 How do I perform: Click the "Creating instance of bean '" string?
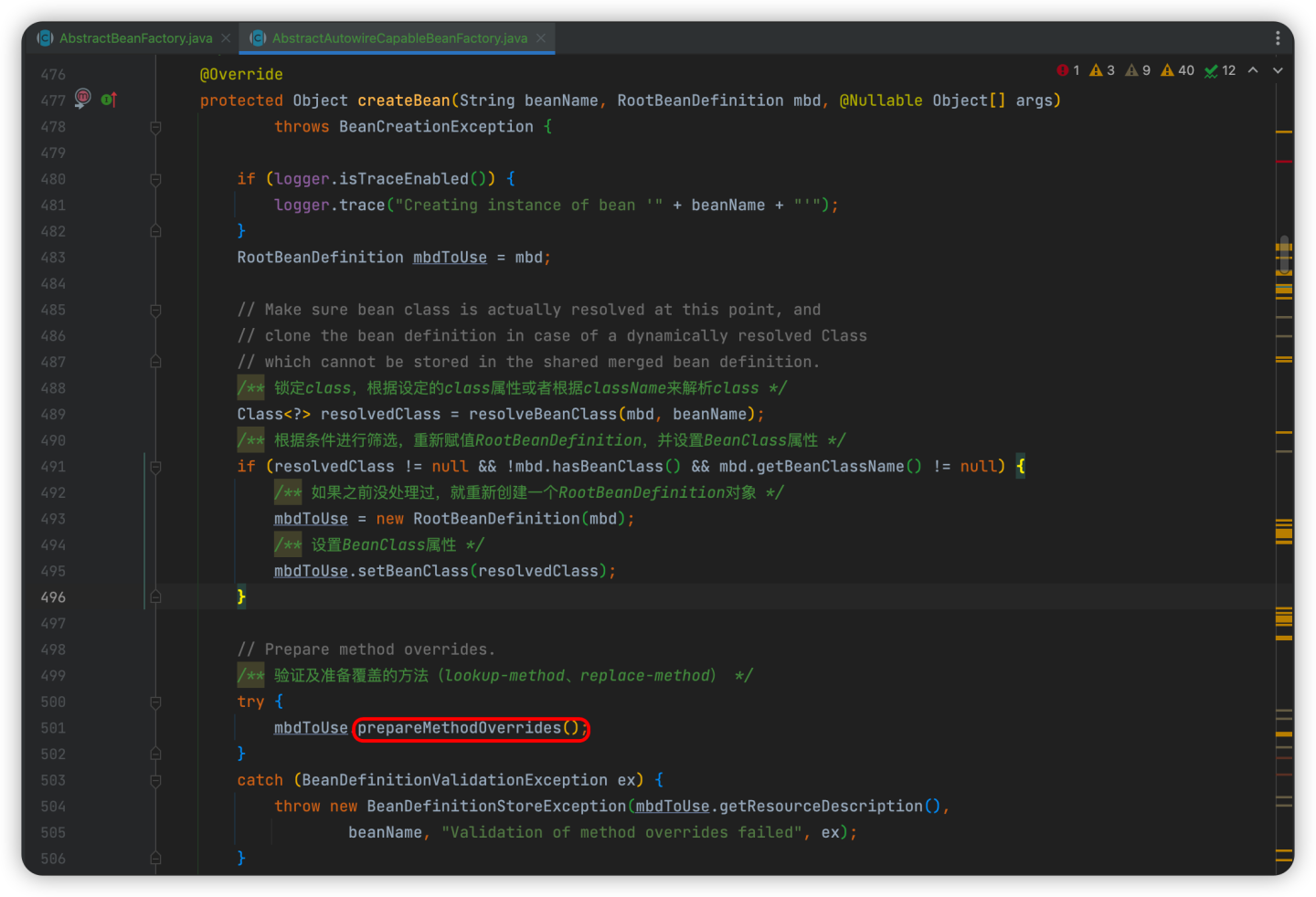[x=529, y=206]
